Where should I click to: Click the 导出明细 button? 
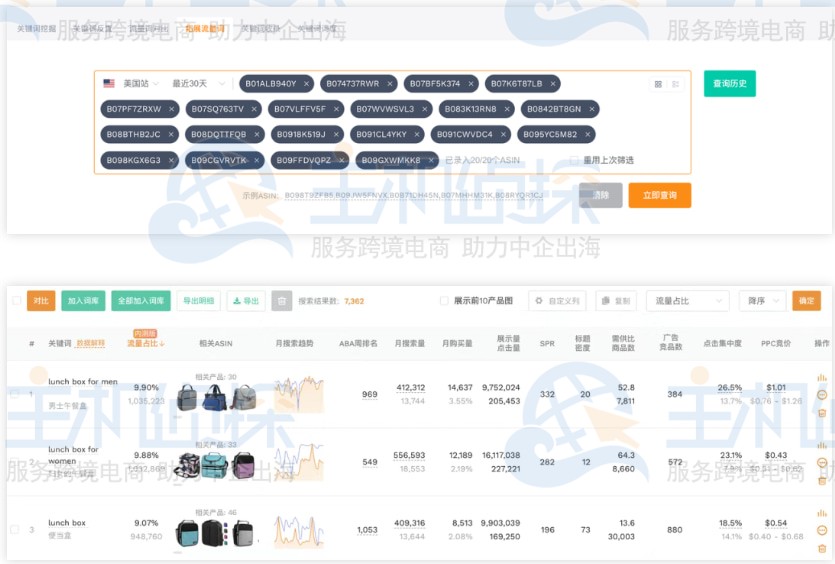pyautogui.click(x=199, y=301)
